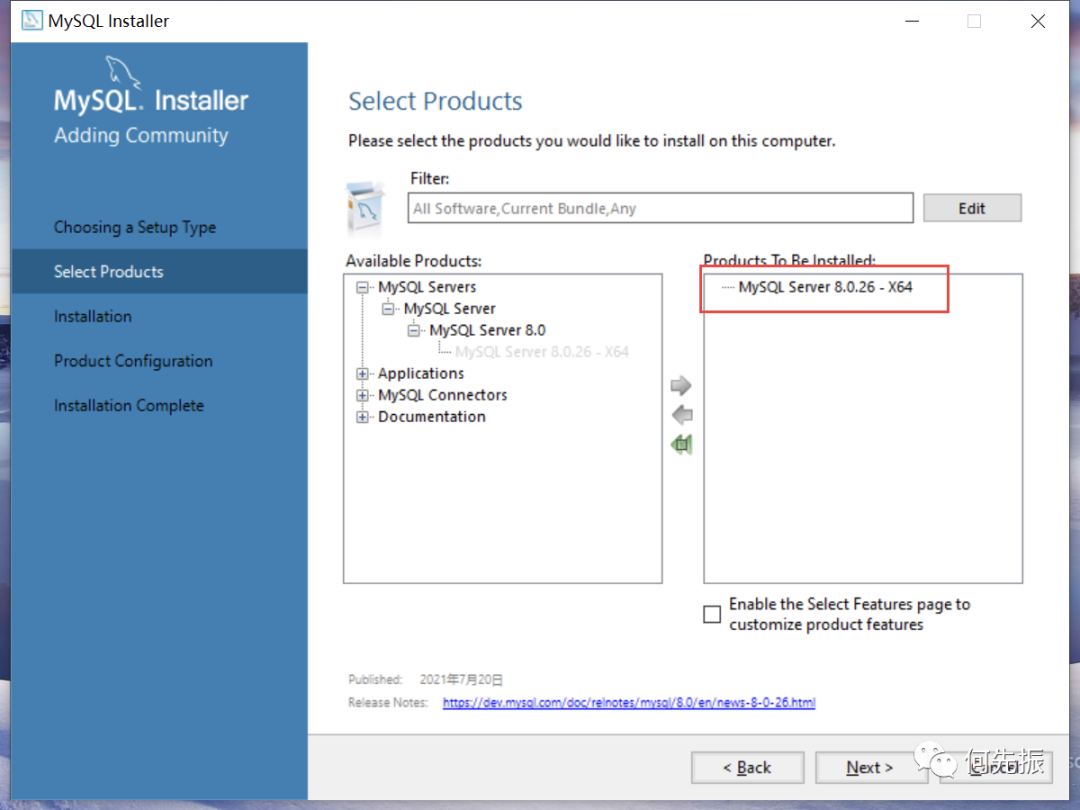This screenshot has height=810, width=1080.
Task: Click the Next button
Action: (871, 767)
